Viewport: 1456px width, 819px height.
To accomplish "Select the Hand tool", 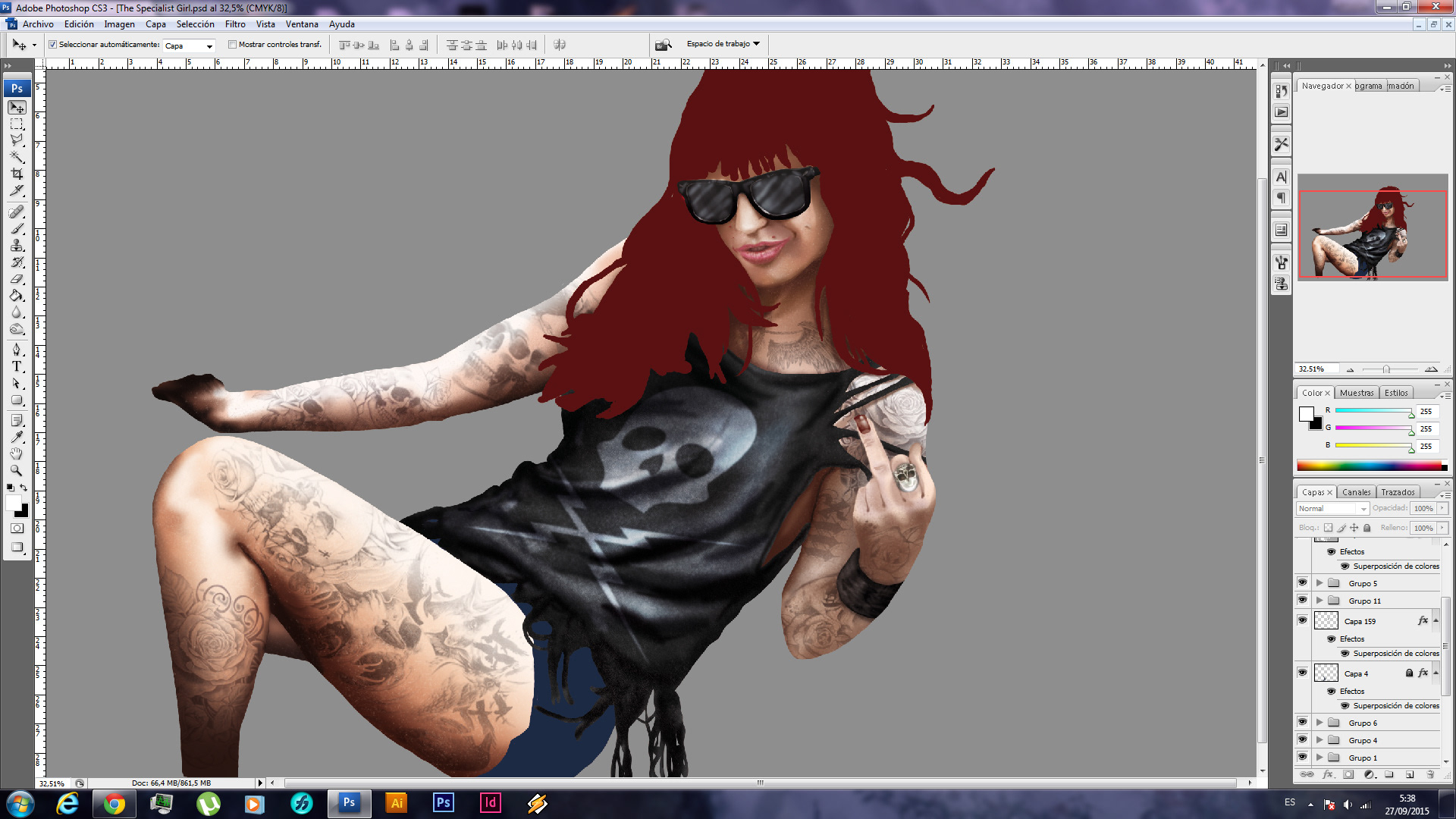I will click(17, 453).
